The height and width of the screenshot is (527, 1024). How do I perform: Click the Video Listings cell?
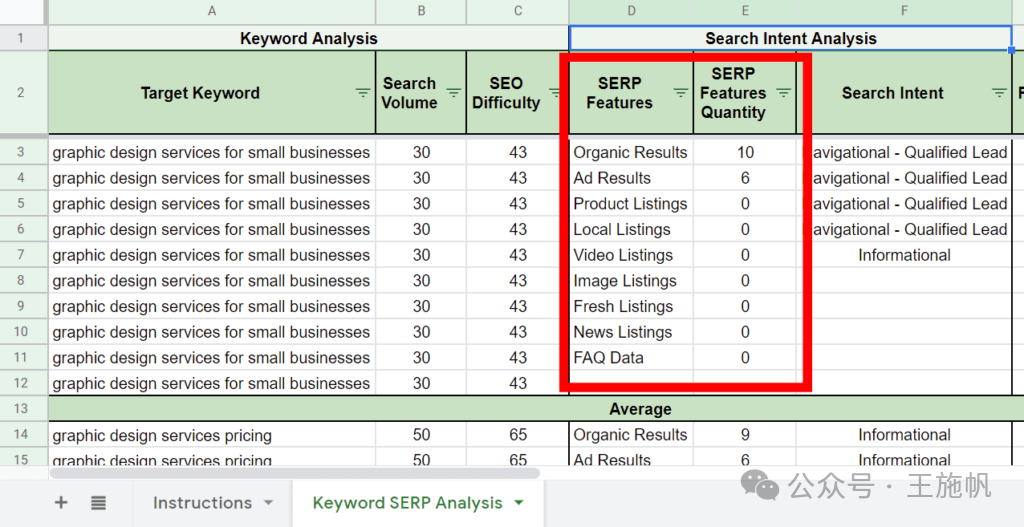point(631,255)
